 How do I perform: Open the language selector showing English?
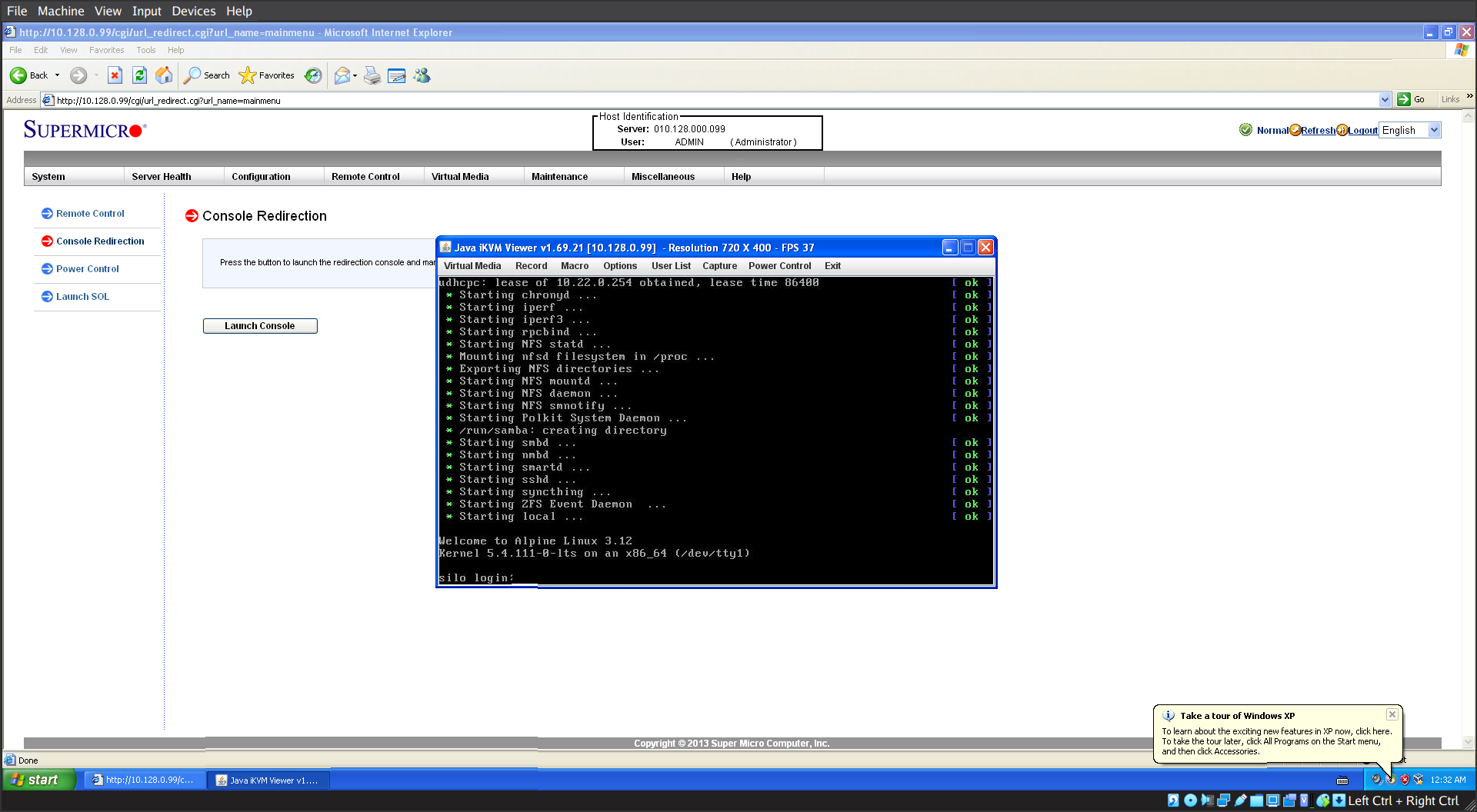click(x=1409, y=130)
